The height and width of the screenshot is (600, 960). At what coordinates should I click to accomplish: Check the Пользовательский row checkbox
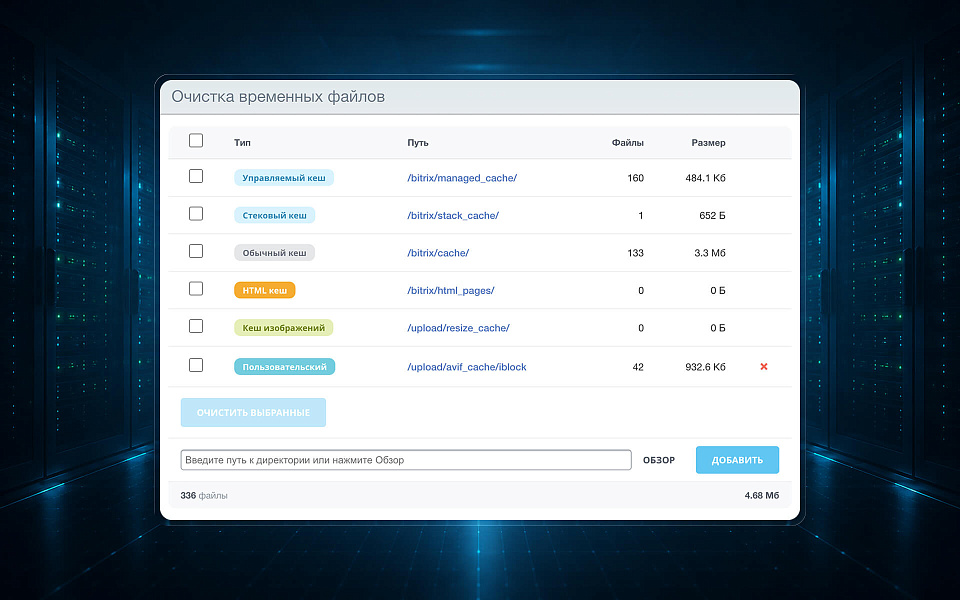[196, 365]
